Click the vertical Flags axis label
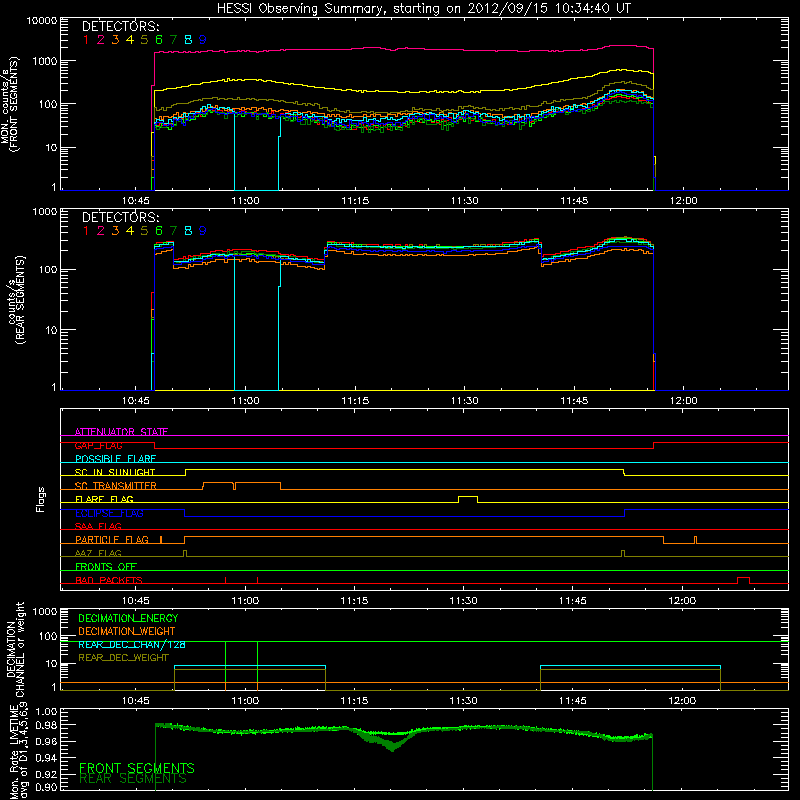The width and height of the screenshot is (800, 800). [40, 499]
